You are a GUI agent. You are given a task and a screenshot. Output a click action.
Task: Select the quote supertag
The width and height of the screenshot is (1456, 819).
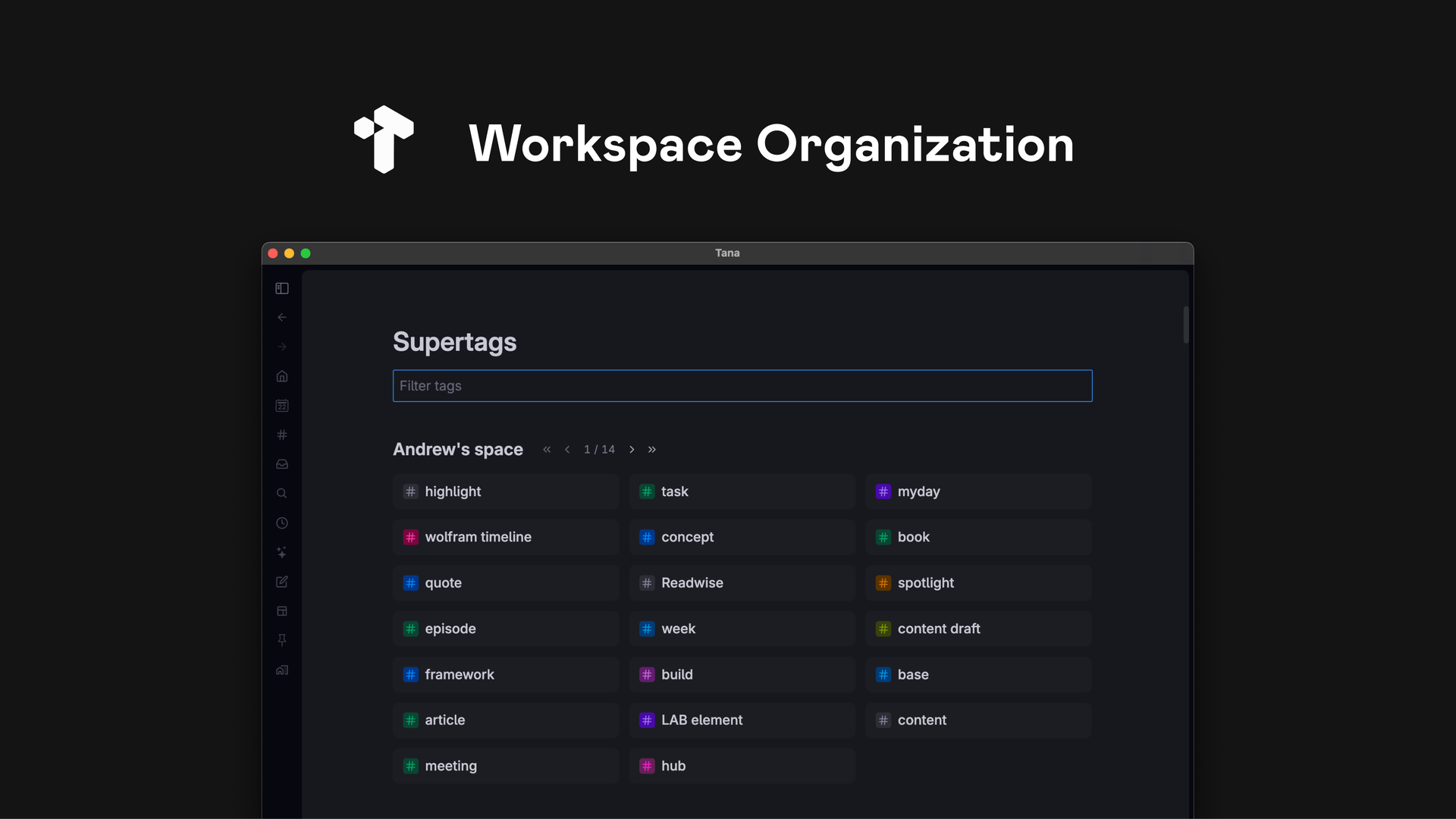tap(506, 583)
